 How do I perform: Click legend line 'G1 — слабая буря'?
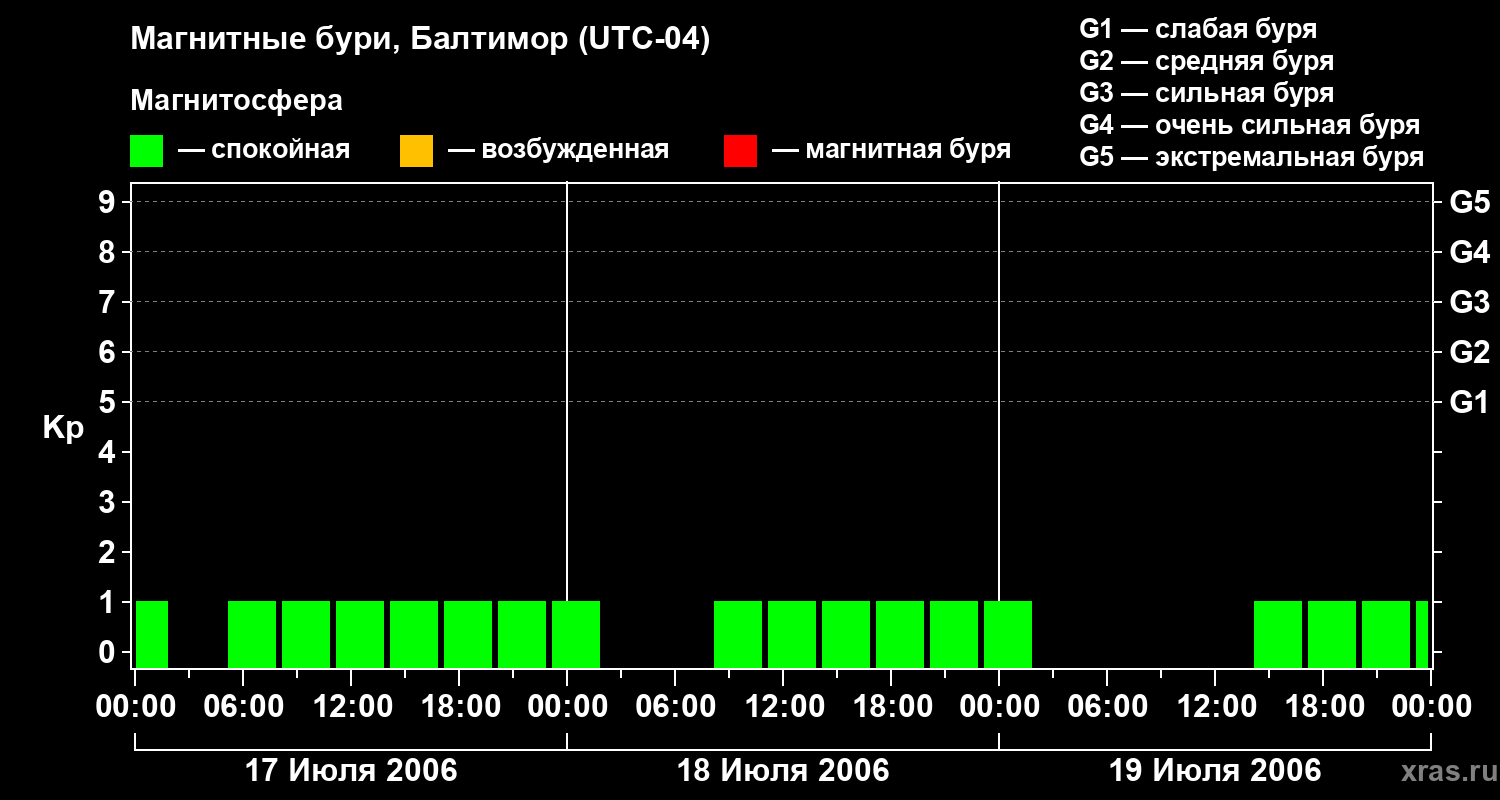(x=1198, y=29)
